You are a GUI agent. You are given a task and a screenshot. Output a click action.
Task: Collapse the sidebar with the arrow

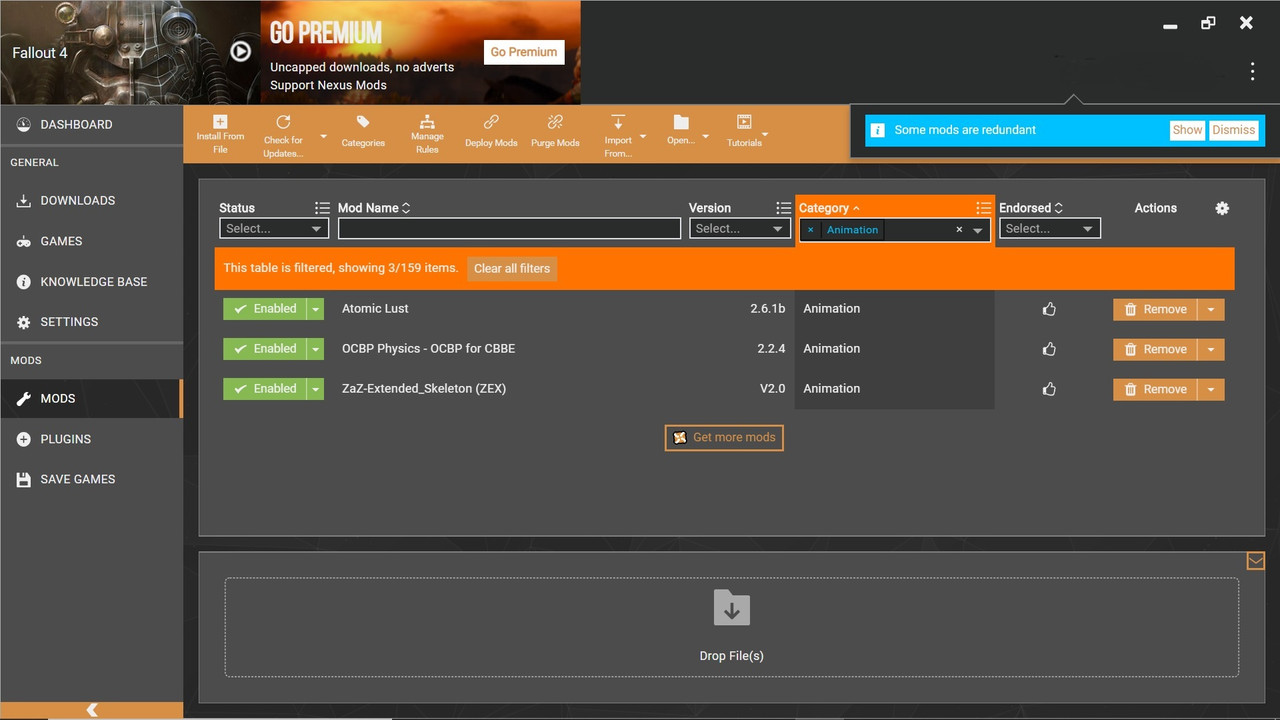pyautogui.click(x=92, y=710)
